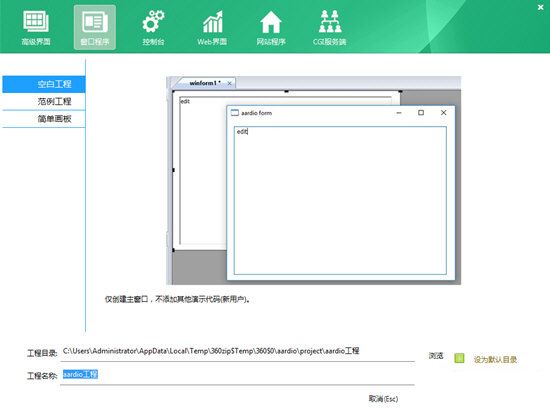550x408 pixels.
Task: Click the 设为默认目录 label text
Action: (495, 360)
